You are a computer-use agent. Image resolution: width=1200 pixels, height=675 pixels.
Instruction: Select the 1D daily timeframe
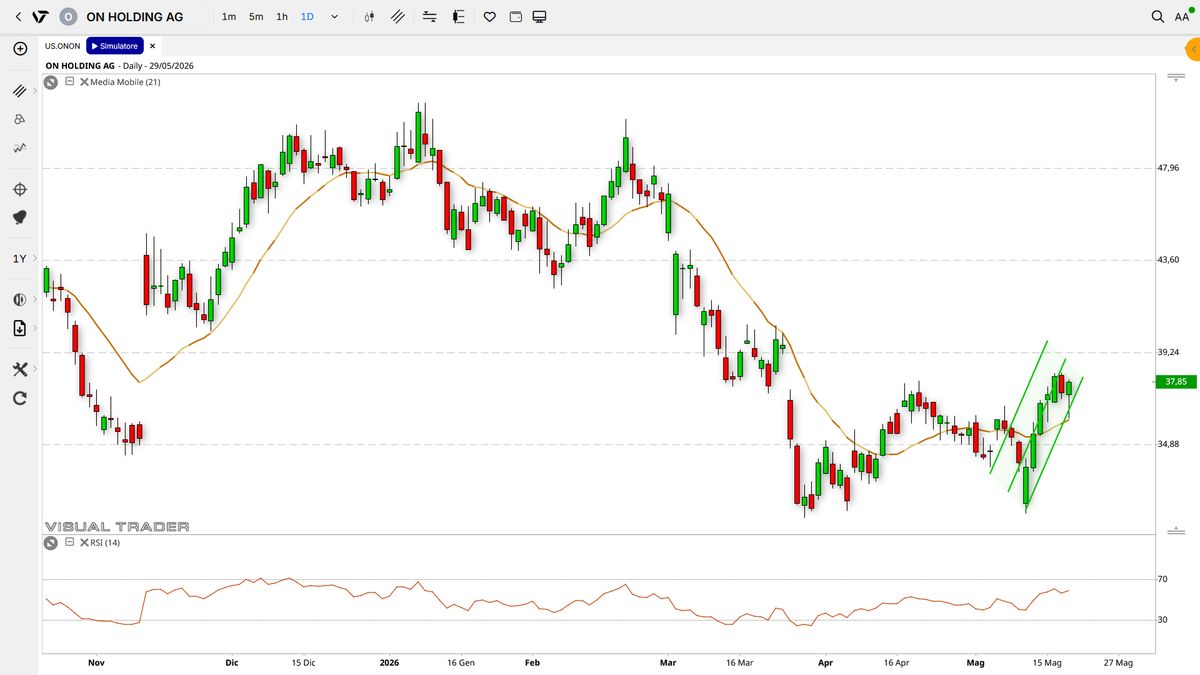pos(307,17)
